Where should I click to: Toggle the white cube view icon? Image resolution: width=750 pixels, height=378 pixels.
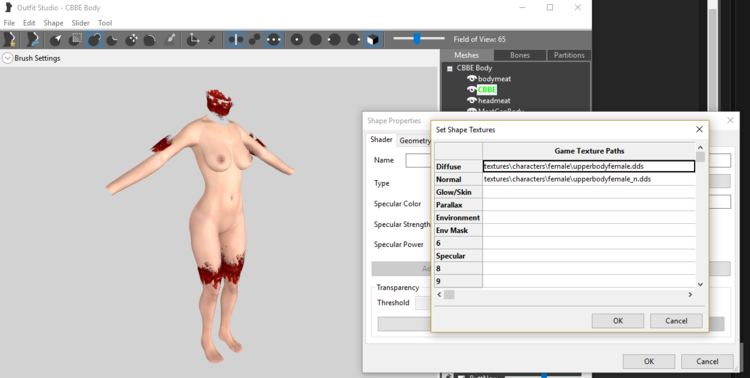[373, 40]
